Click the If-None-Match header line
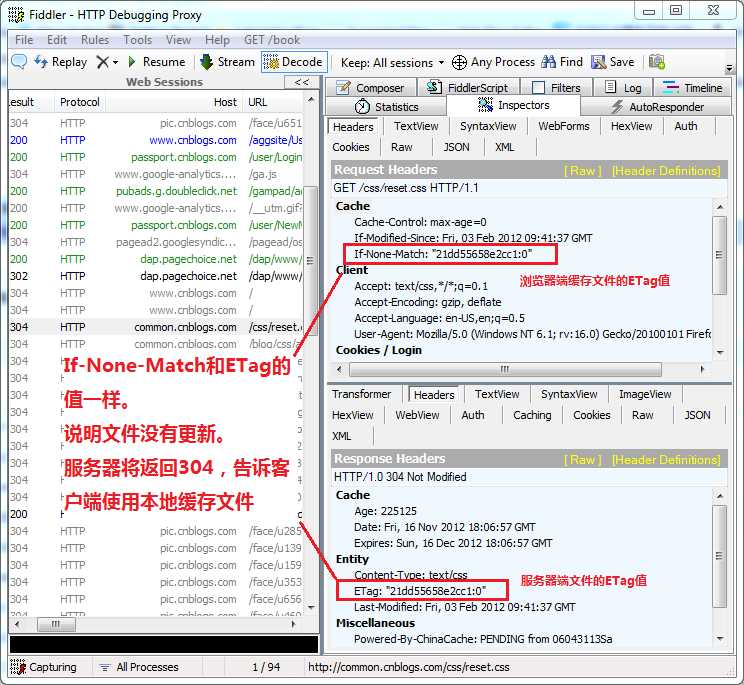 443,254
